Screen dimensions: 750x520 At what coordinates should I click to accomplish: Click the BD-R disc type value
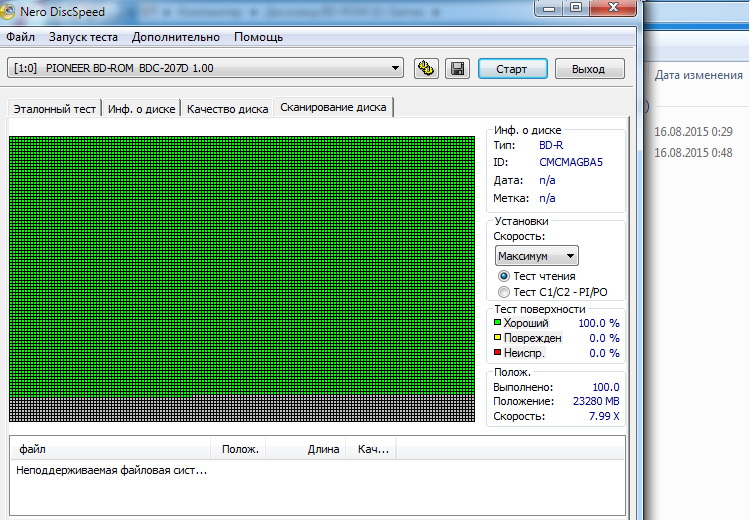click(551, 145)
